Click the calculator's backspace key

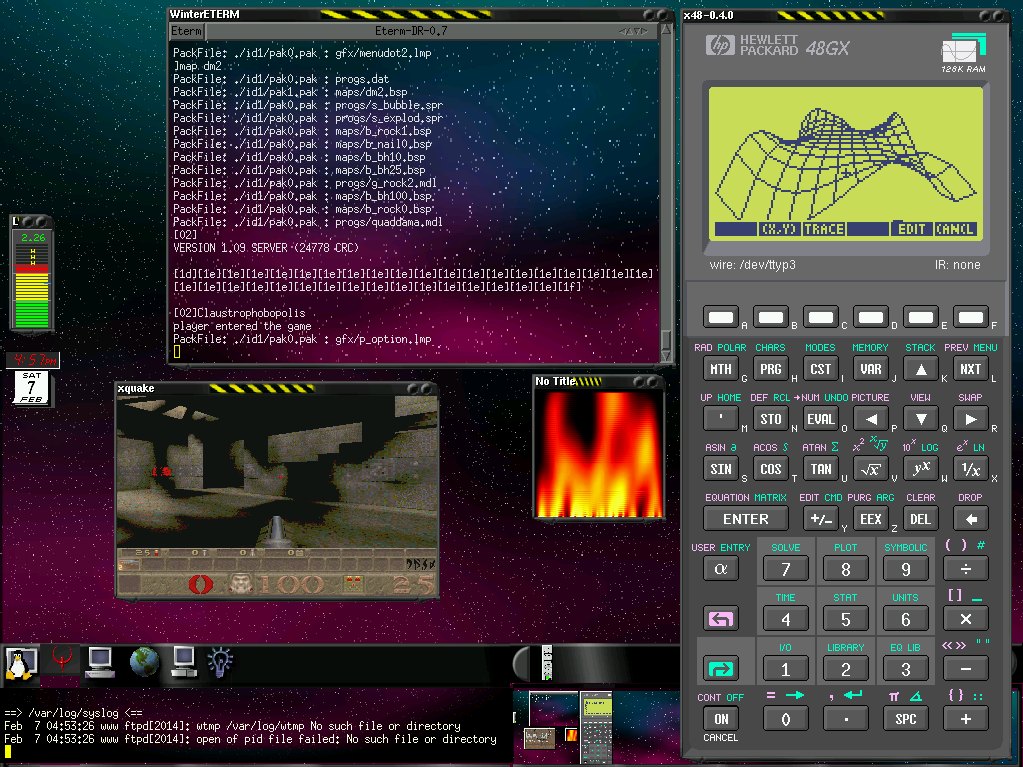pos(971,519)
